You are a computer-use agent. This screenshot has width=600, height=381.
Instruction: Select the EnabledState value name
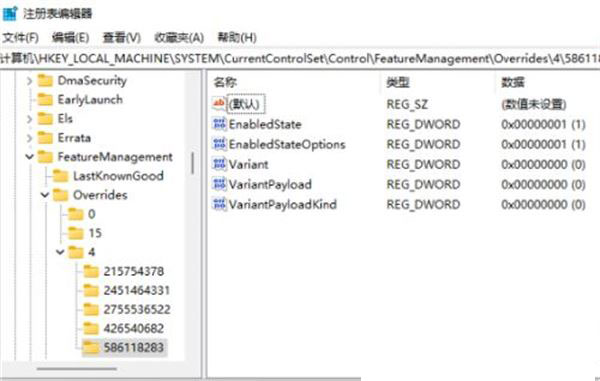click(x=265, y=124)
